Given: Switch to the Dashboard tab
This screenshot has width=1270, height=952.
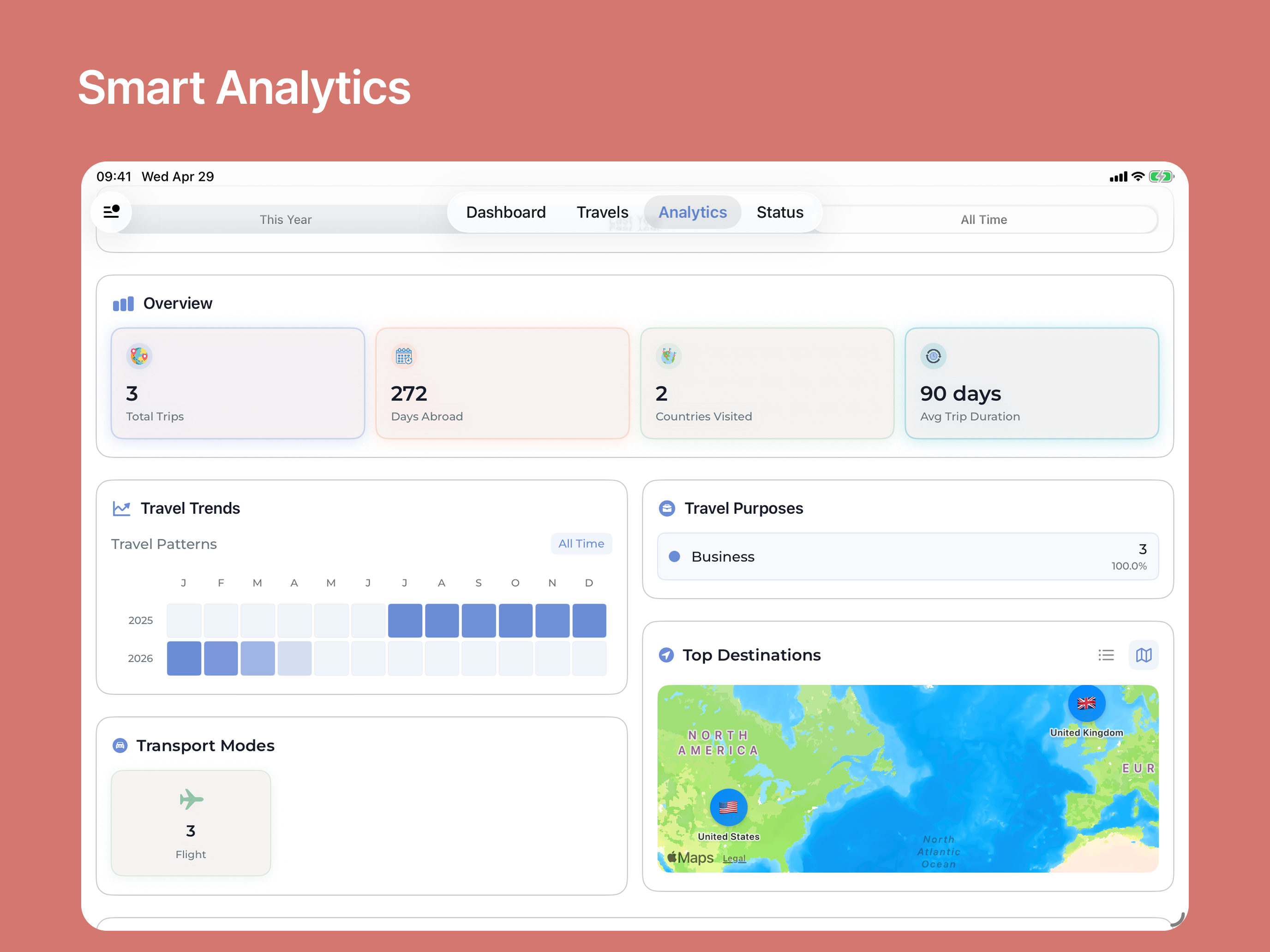Looking at the screenshot, I should [506, 212].
